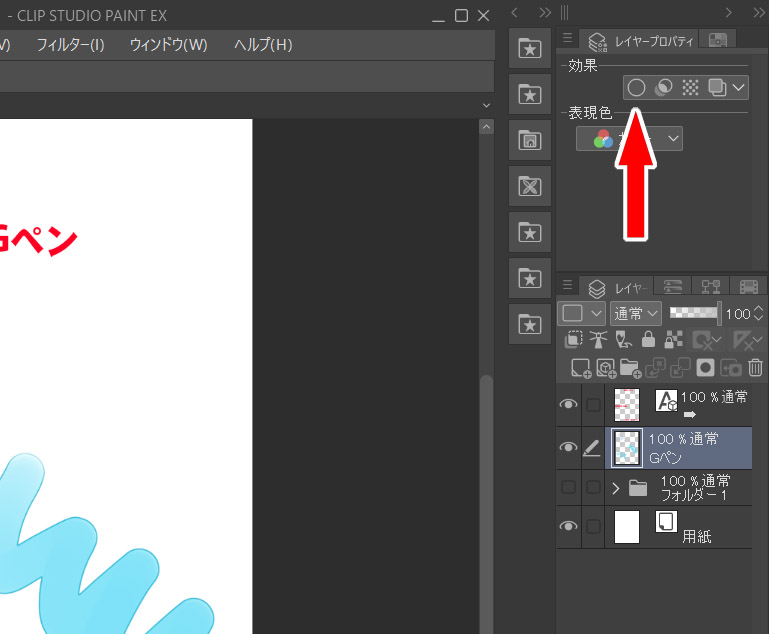769x634 pixels.
Task: Expand the フォルダー1 layer folder
Action: pyautogui.click(x=616, y=488)
